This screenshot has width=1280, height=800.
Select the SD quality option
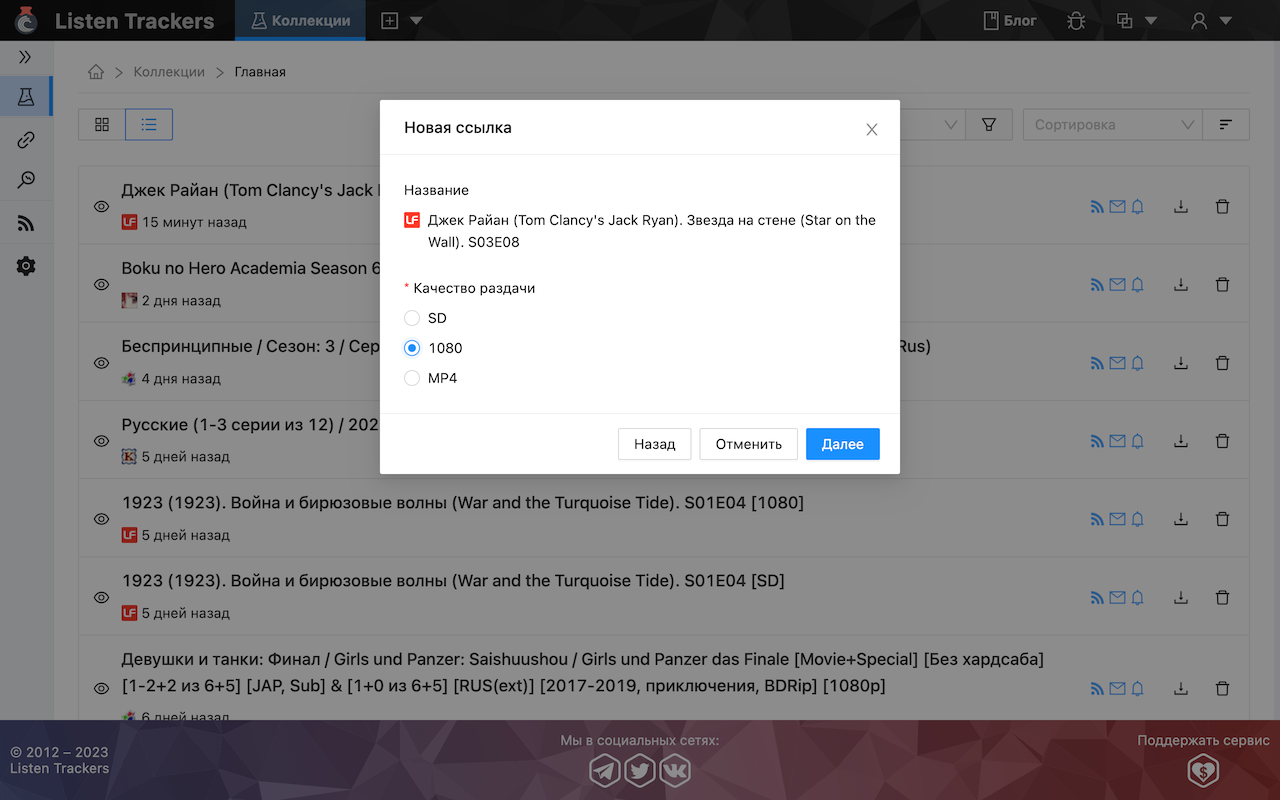411,317
